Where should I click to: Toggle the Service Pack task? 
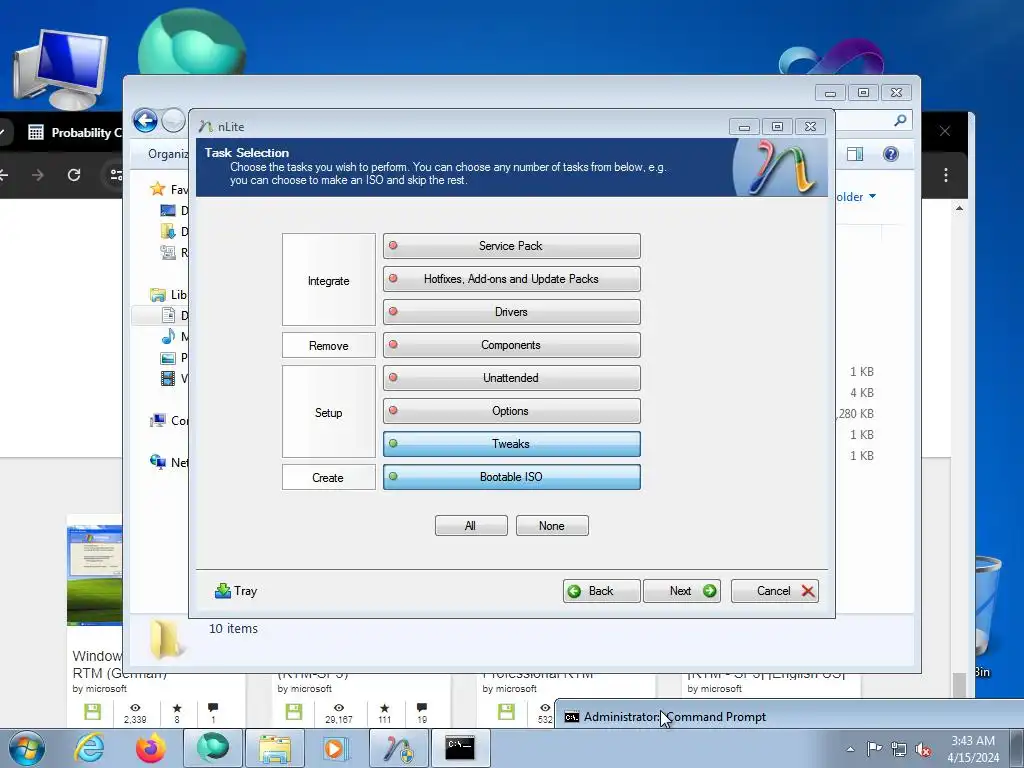click(511, 246)
